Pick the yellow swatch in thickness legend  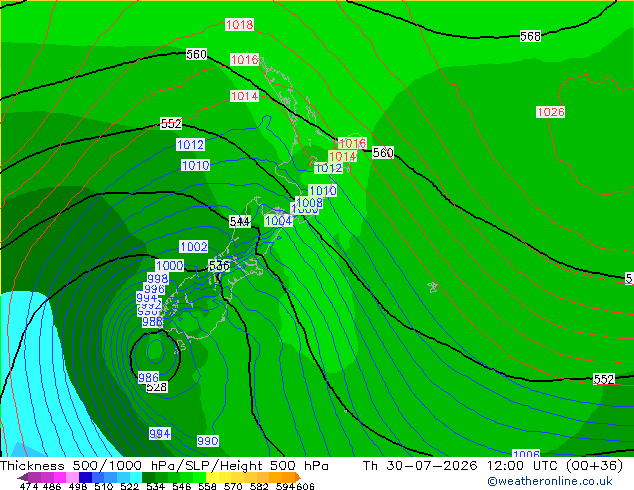(x=212, y=477)
